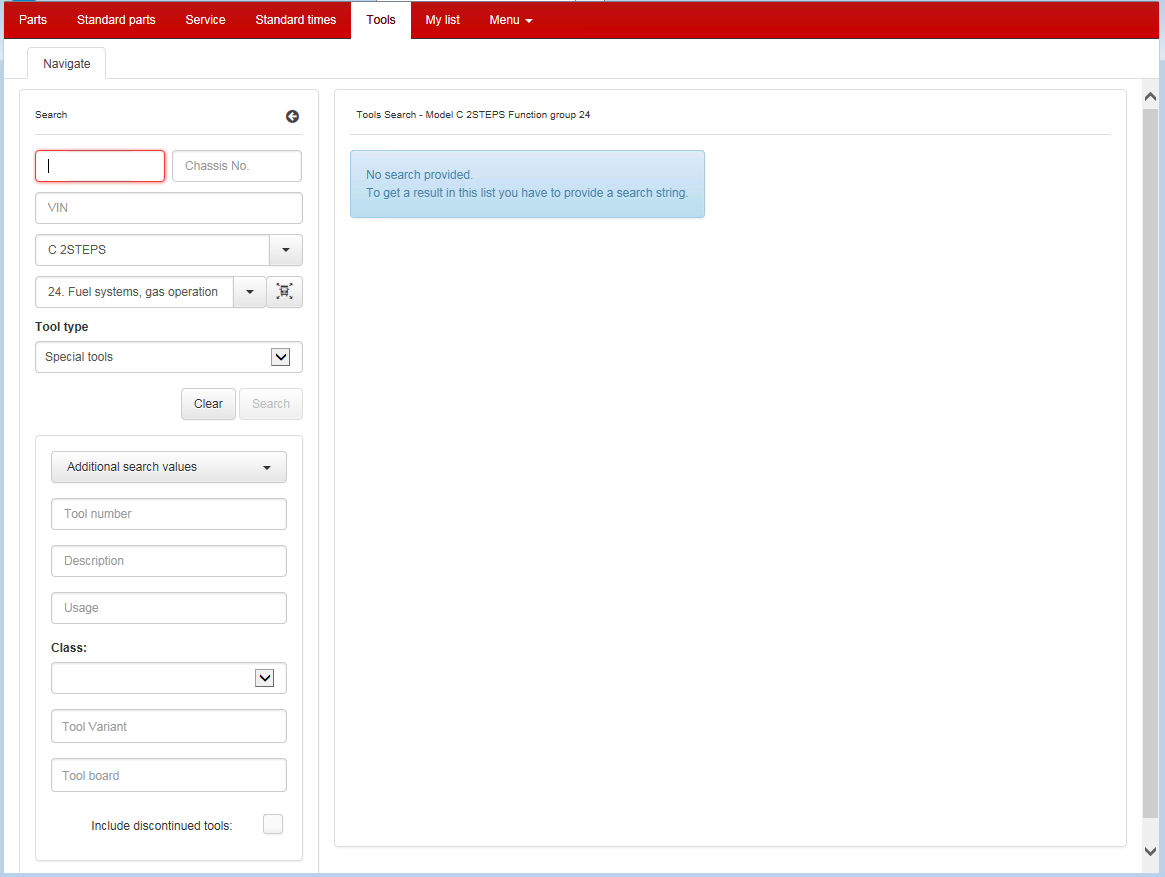The height and width of the screenshot is (877, 1165).
Task: Expand Additional search values dropdown
Action: [168, 467]
